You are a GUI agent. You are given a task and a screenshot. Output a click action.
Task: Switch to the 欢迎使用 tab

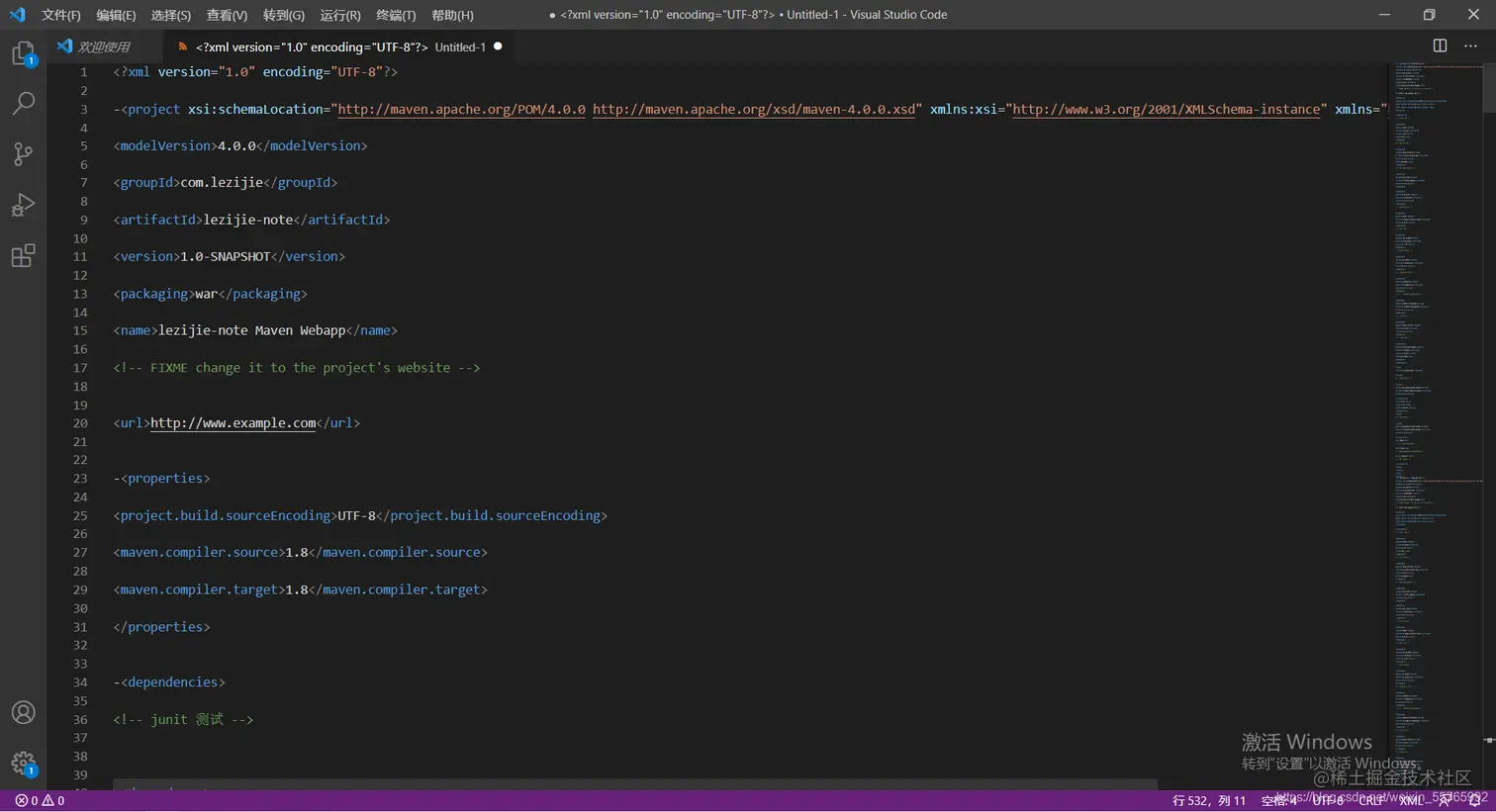tap(103, 46)
